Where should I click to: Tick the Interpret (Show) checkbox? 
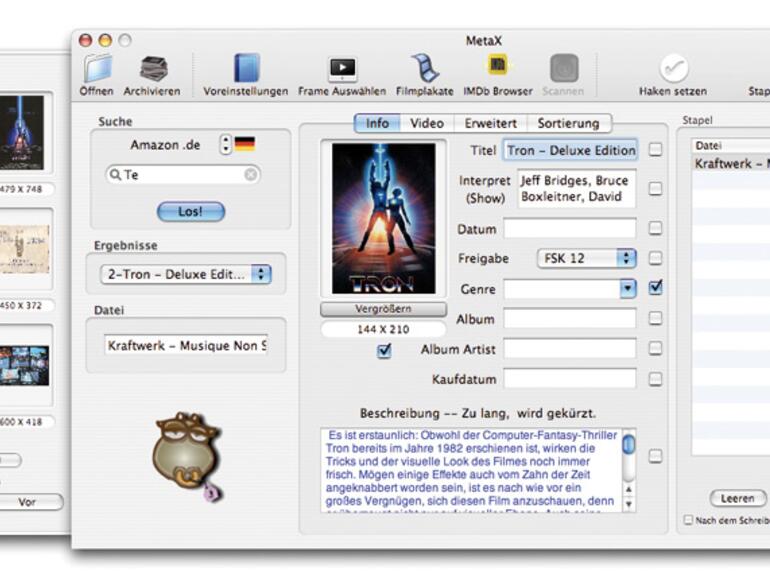pos(656,189)
